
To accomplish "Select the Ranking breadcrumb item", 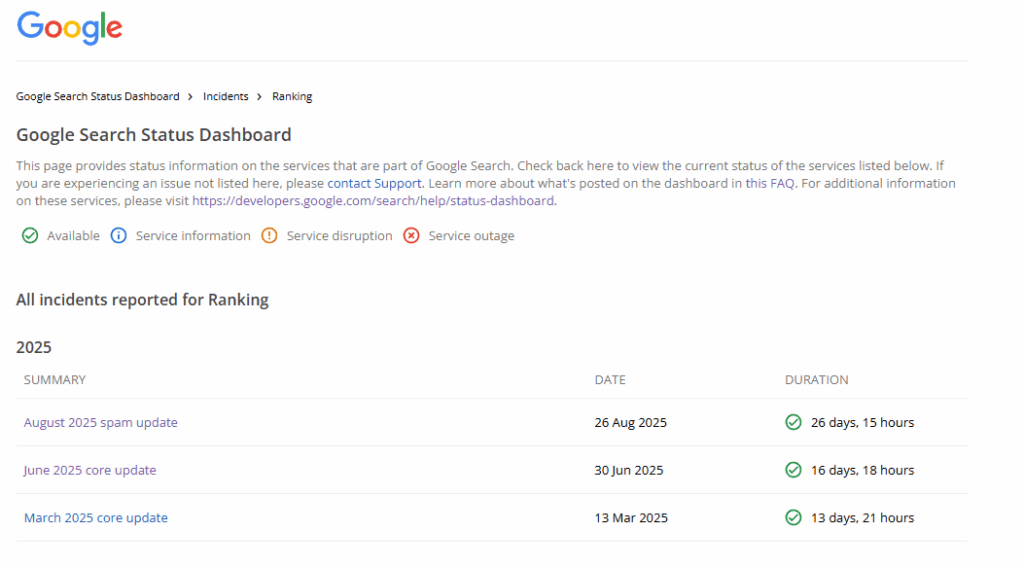I will [292, 97].
